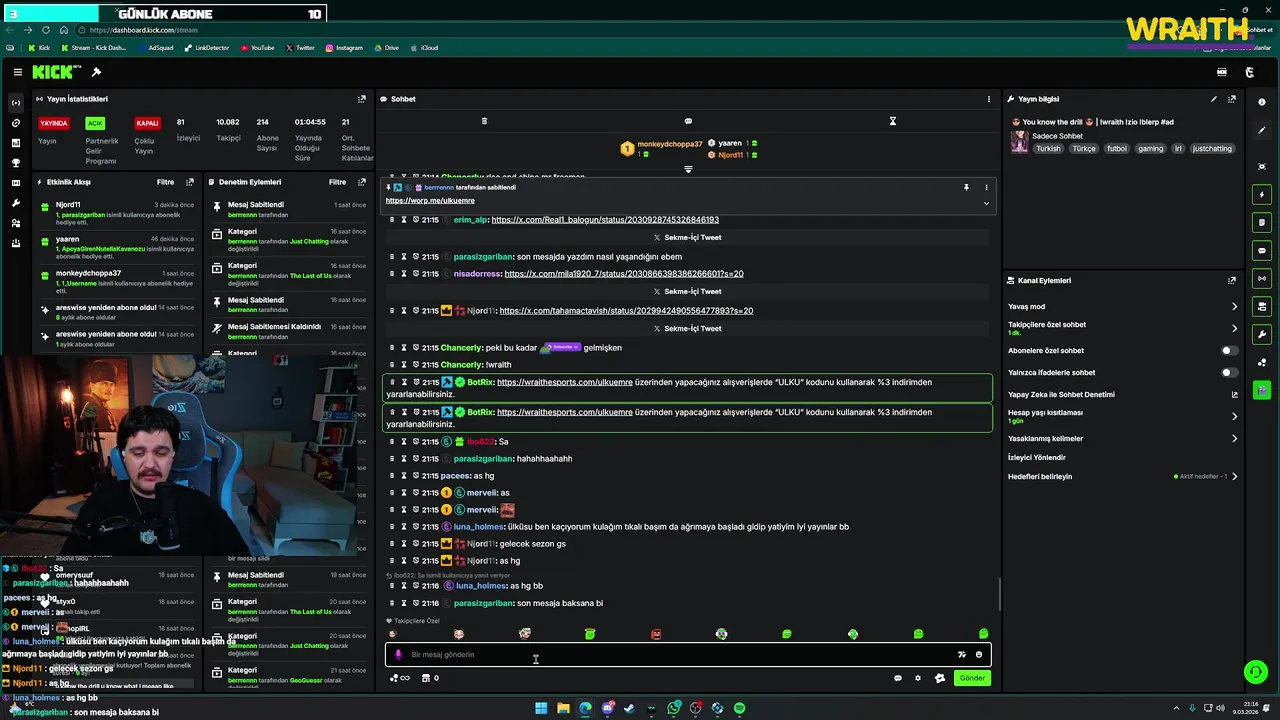This screenshot has height=720, width=1280.
Task: Open Filtre in Denetim Eylemleri panel
Action: click(338, 182)
